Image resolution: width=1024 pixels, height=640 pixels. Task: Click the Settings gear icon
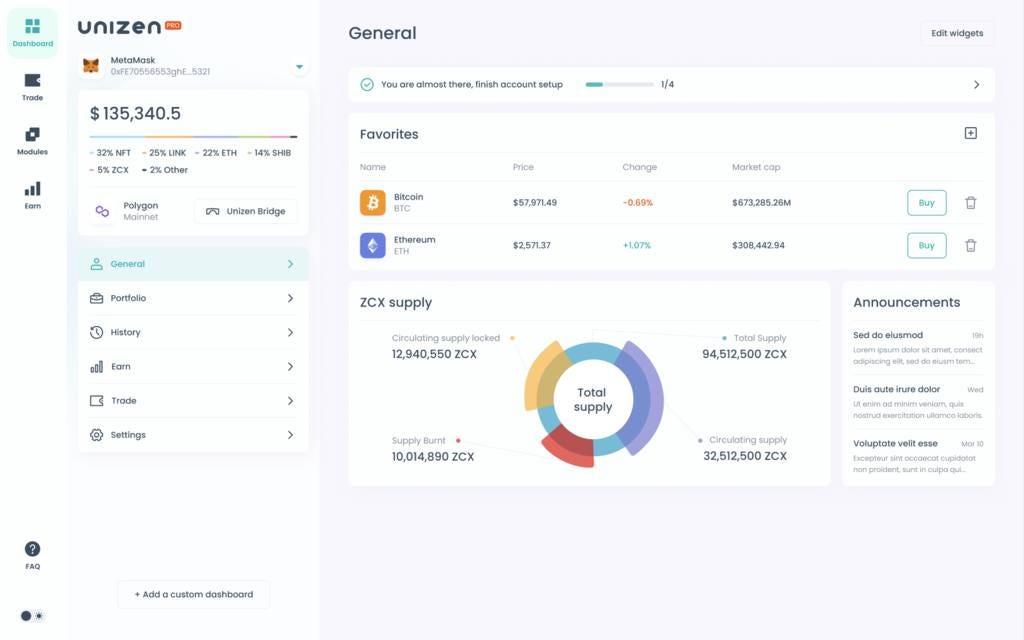[x=97, y=435]
